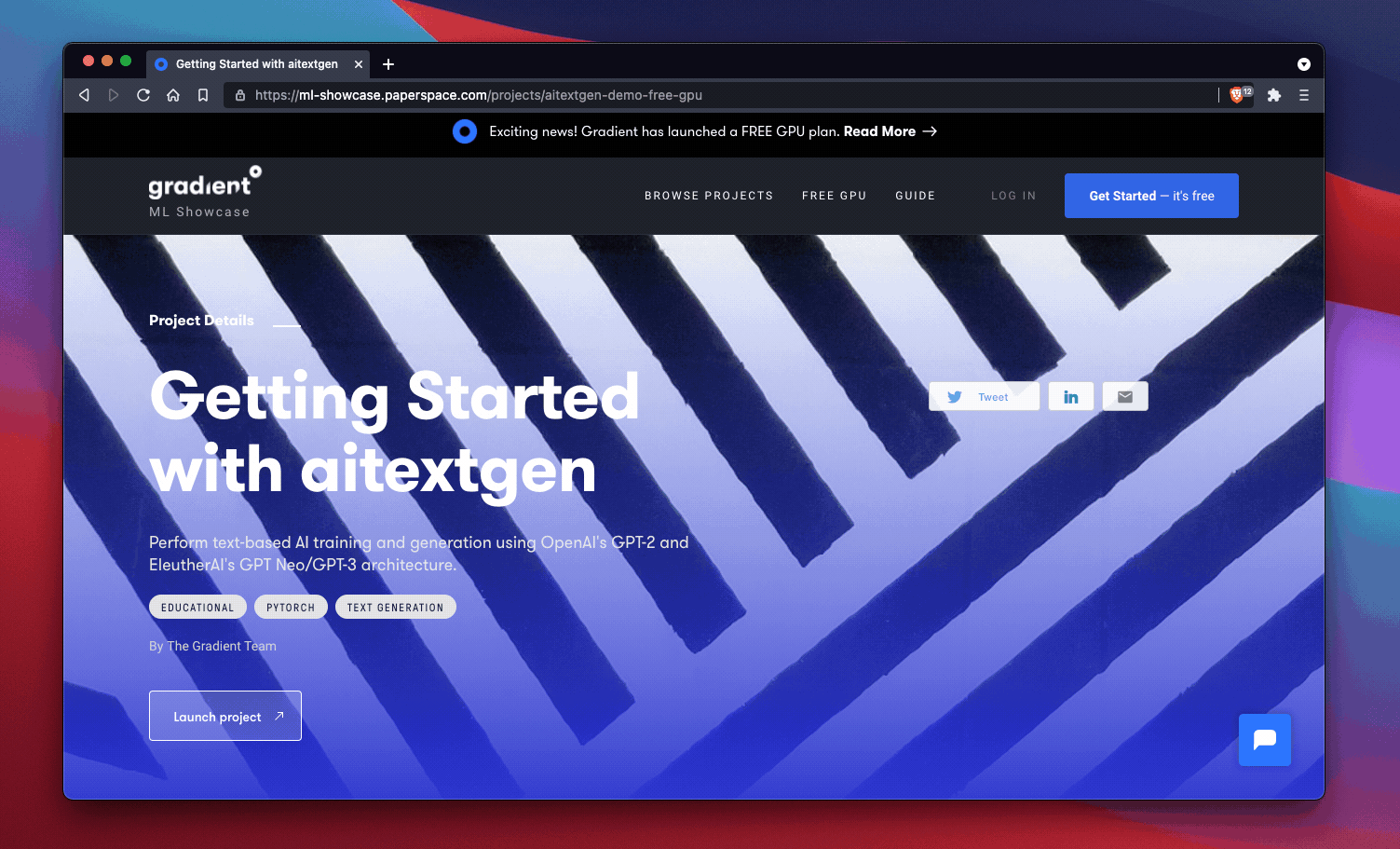The width and height of the screenshot is (1400, 849).
Task: Click the Launch project button
Action: pyautogui.click(x=225, y=716)
